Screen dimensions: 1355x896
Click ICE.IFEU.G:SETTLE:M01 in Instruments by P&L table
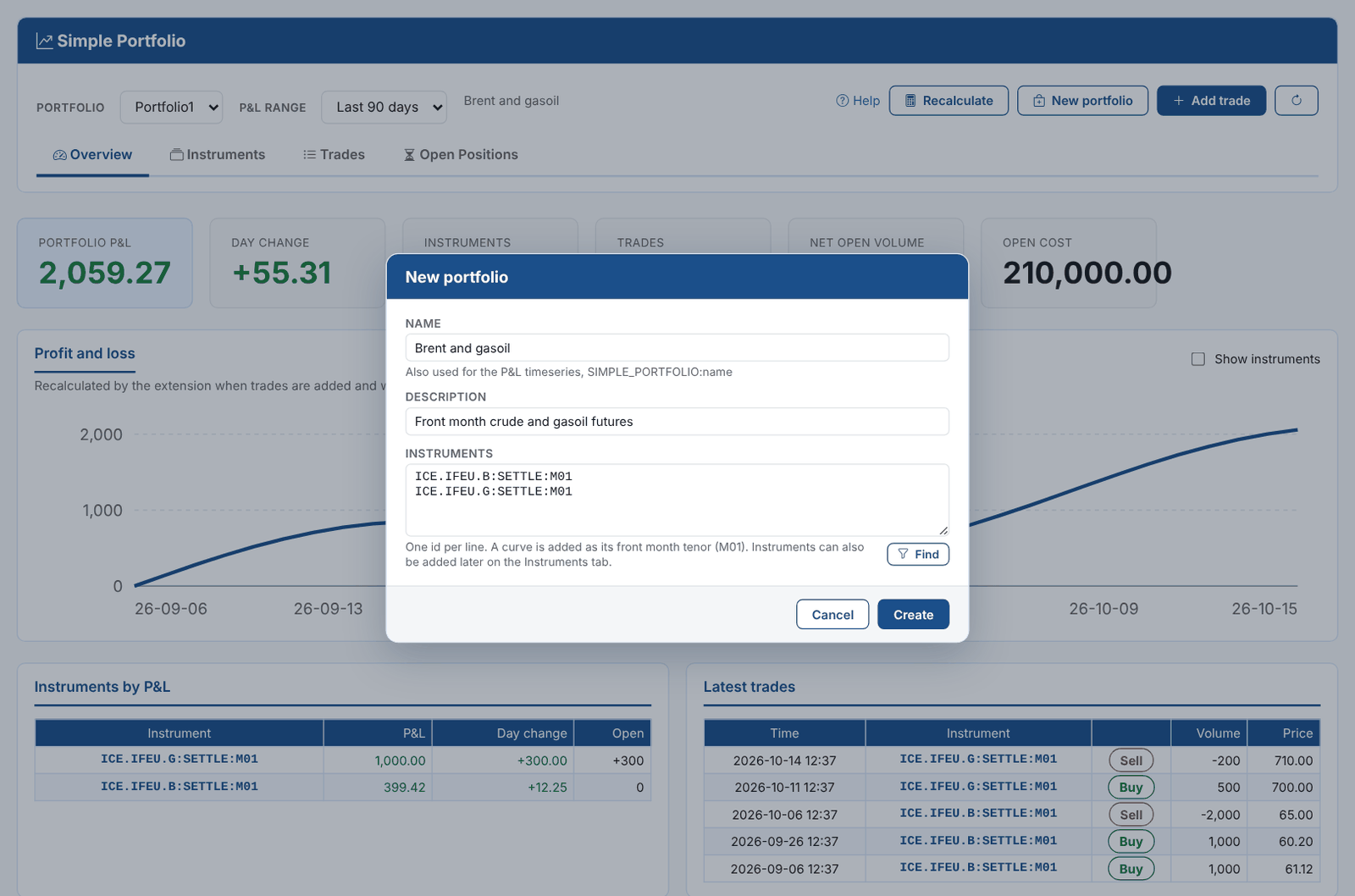pos(180,760)
